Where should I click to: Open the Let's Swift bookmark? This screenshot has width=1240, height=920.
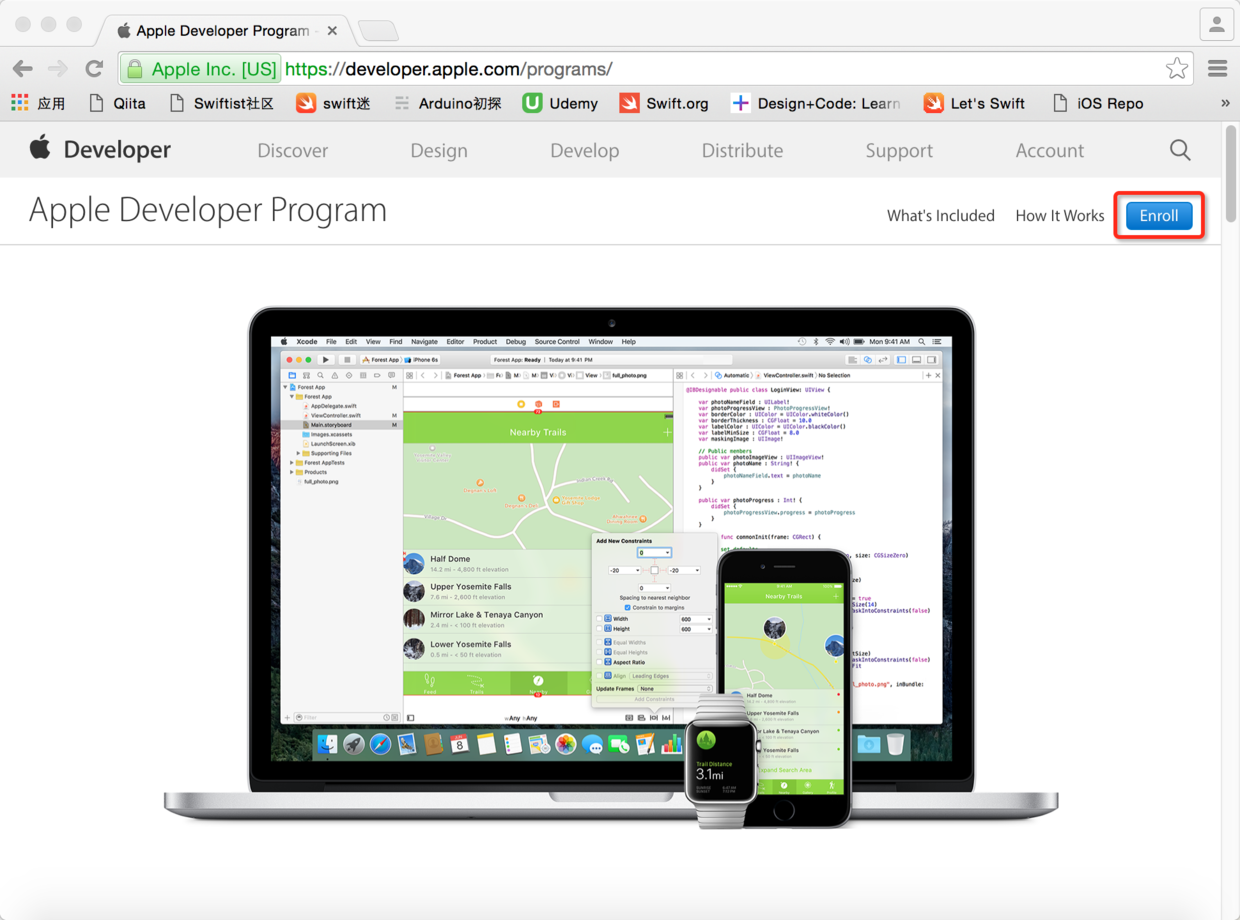[974, 103]
